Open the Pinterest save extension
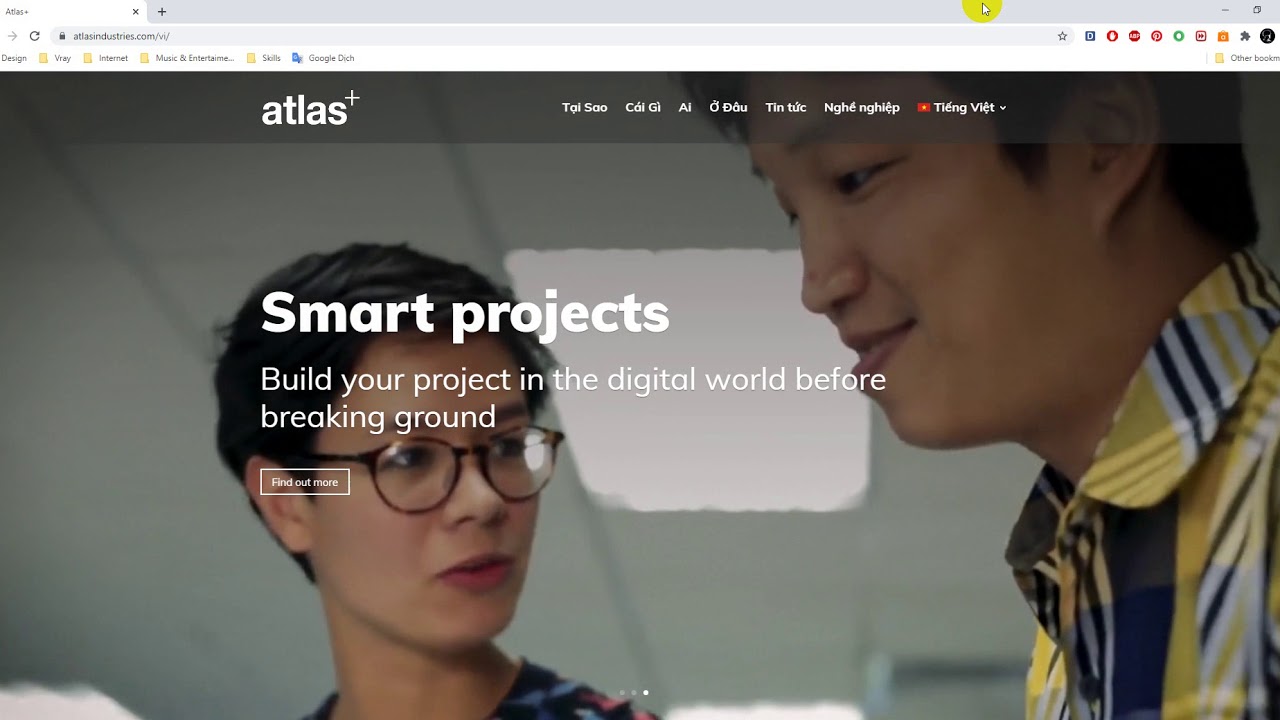 [1156, 36]
